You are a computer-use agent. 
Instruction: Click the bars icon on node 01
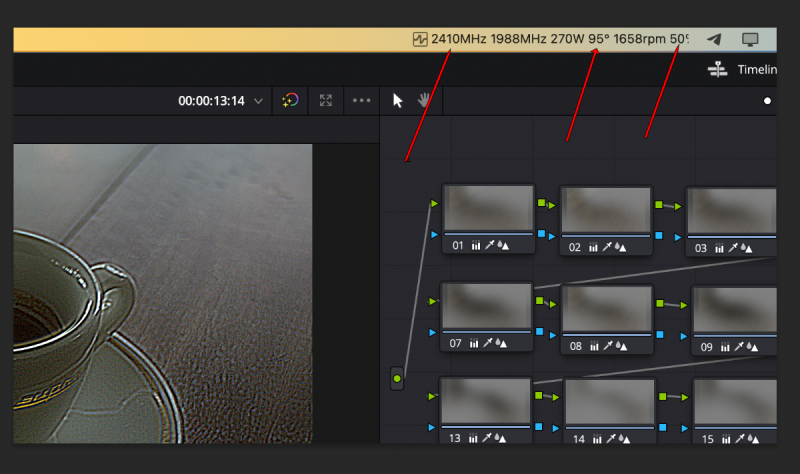[476, 245]
